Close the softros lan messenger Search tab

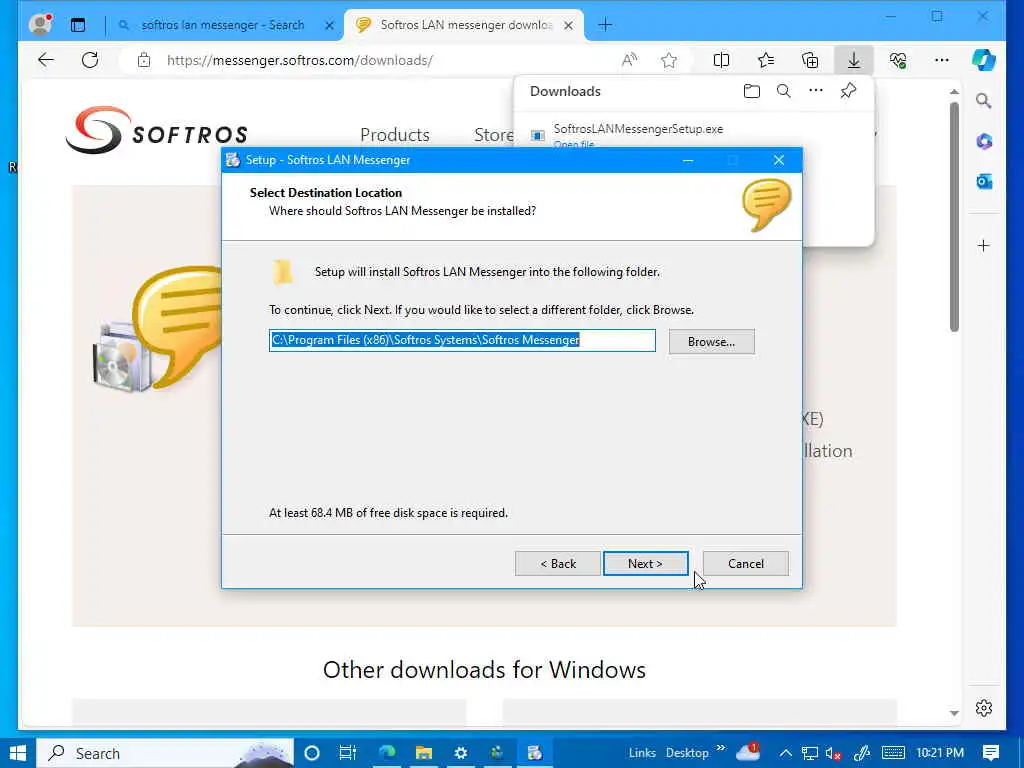coord(329,25)
